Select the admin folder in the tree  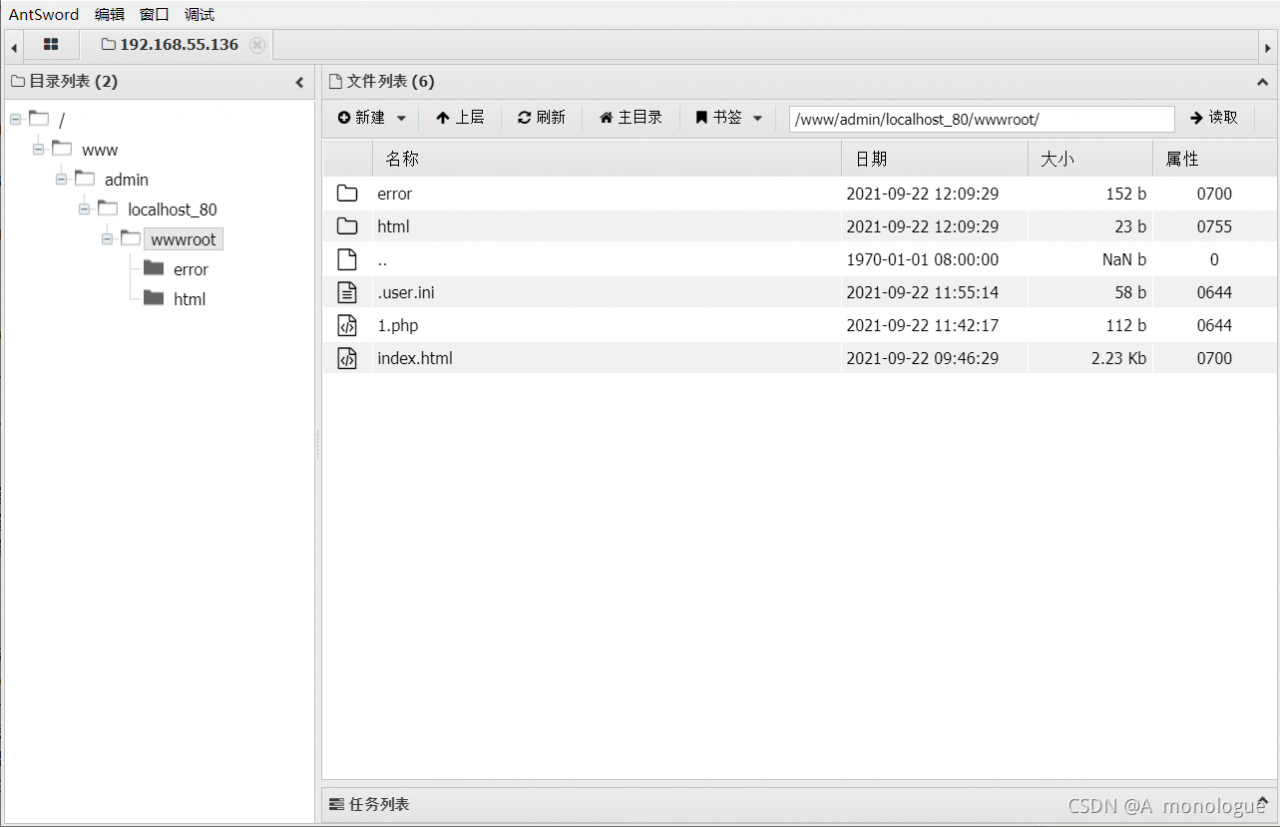pos(127,180)
